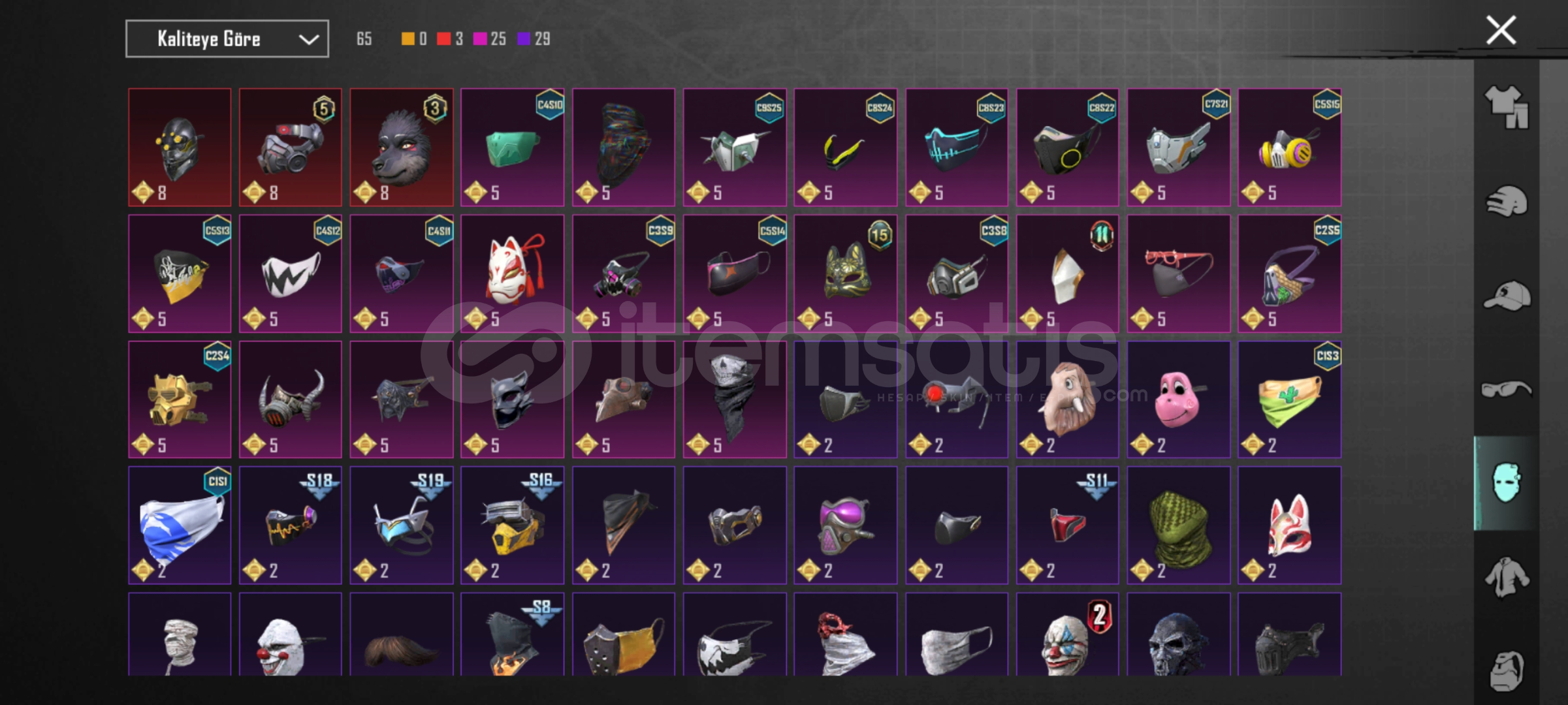The height and width of the screenshot is (705, 1568).
Task: Filter by the pink quality swatch
Action: point(480,39)
